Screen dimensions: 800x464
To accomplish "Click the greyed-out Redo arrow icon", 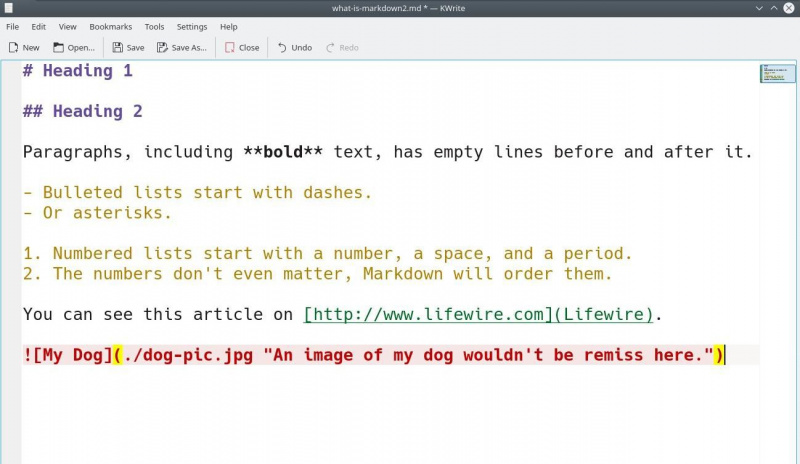I will pyautogui.click(x=330, y=47).
